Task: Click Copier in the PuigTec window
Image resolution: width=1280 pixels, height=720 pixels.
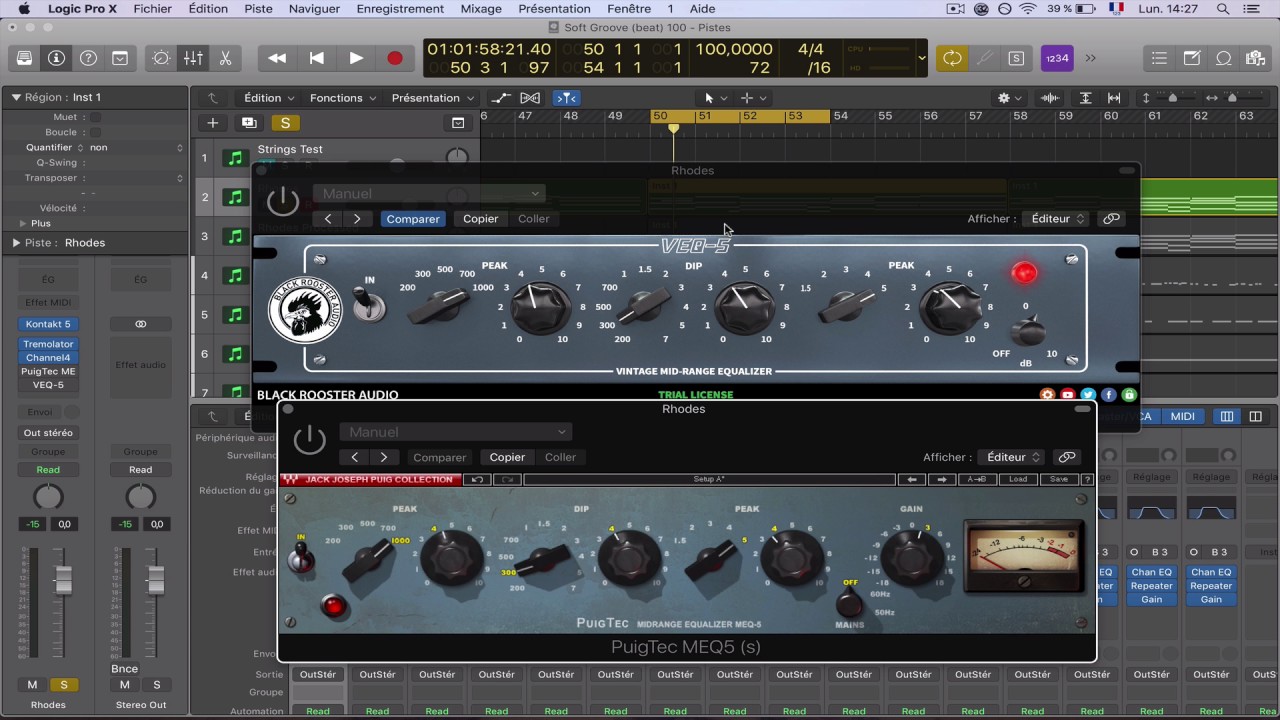Action: click(x=507, y=457)
